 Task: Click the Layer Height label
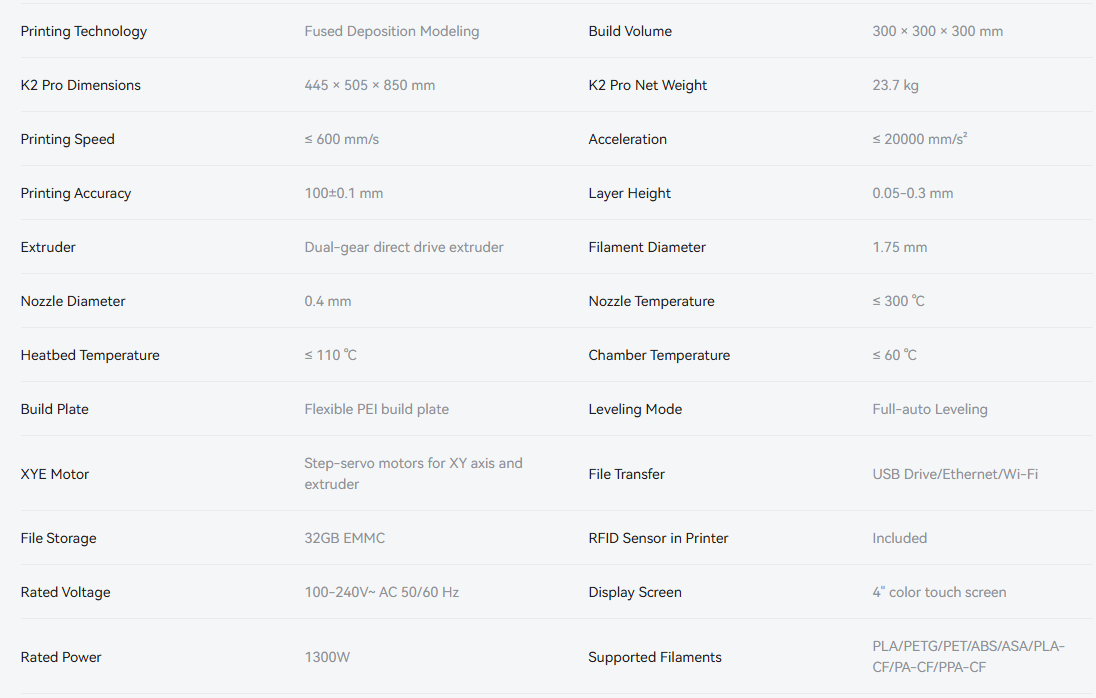(x=629, y=193)
